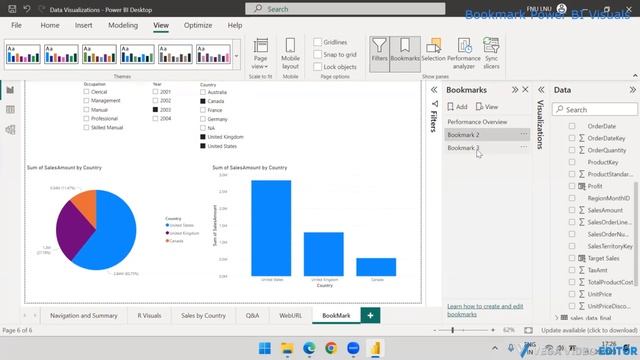
Task: Uncheck year 2003 in Year slicer
Action: coord(155,109)
